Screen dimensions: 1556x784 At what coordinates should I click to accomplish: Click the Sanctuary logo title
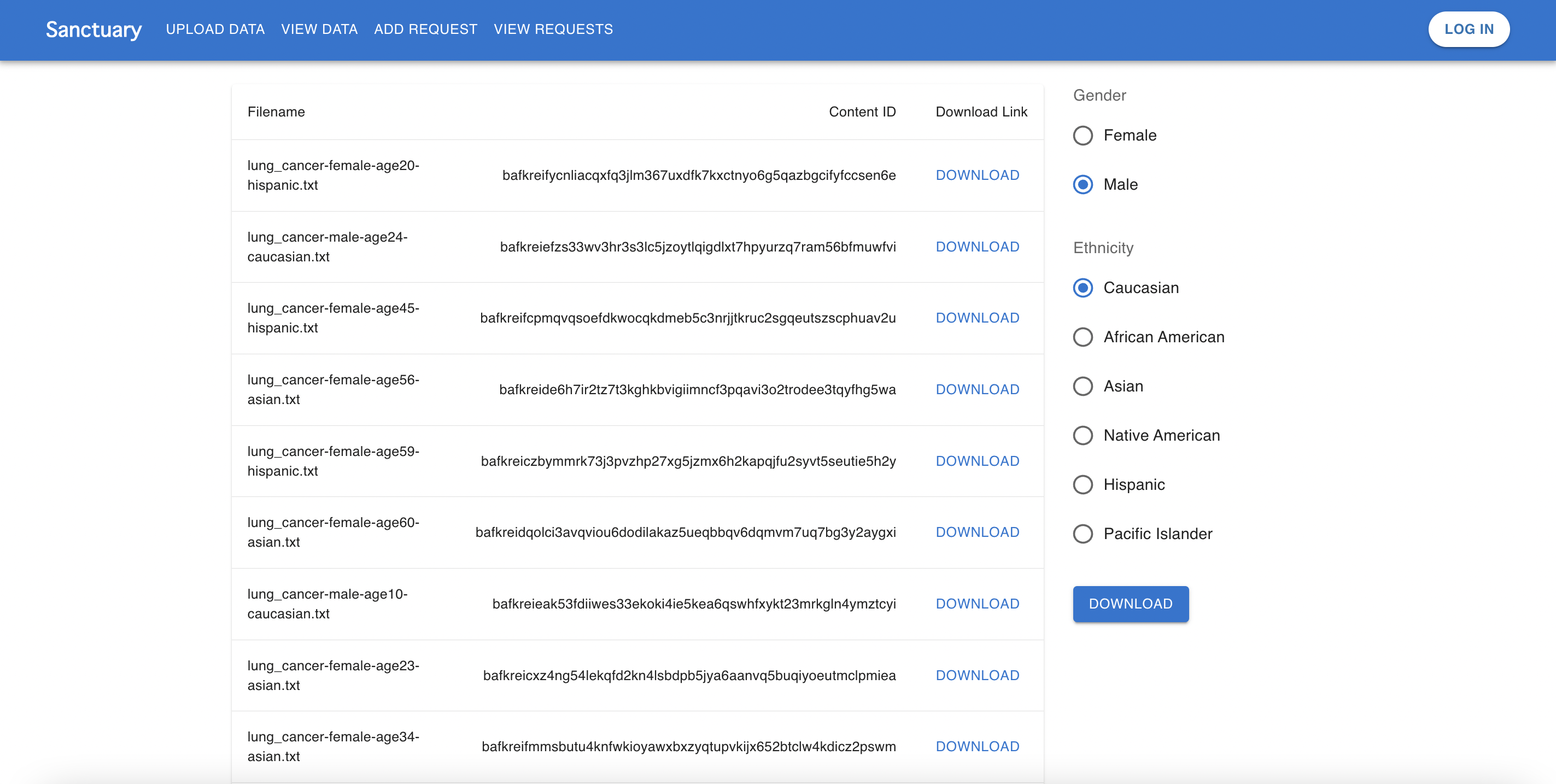coord(93,29)
